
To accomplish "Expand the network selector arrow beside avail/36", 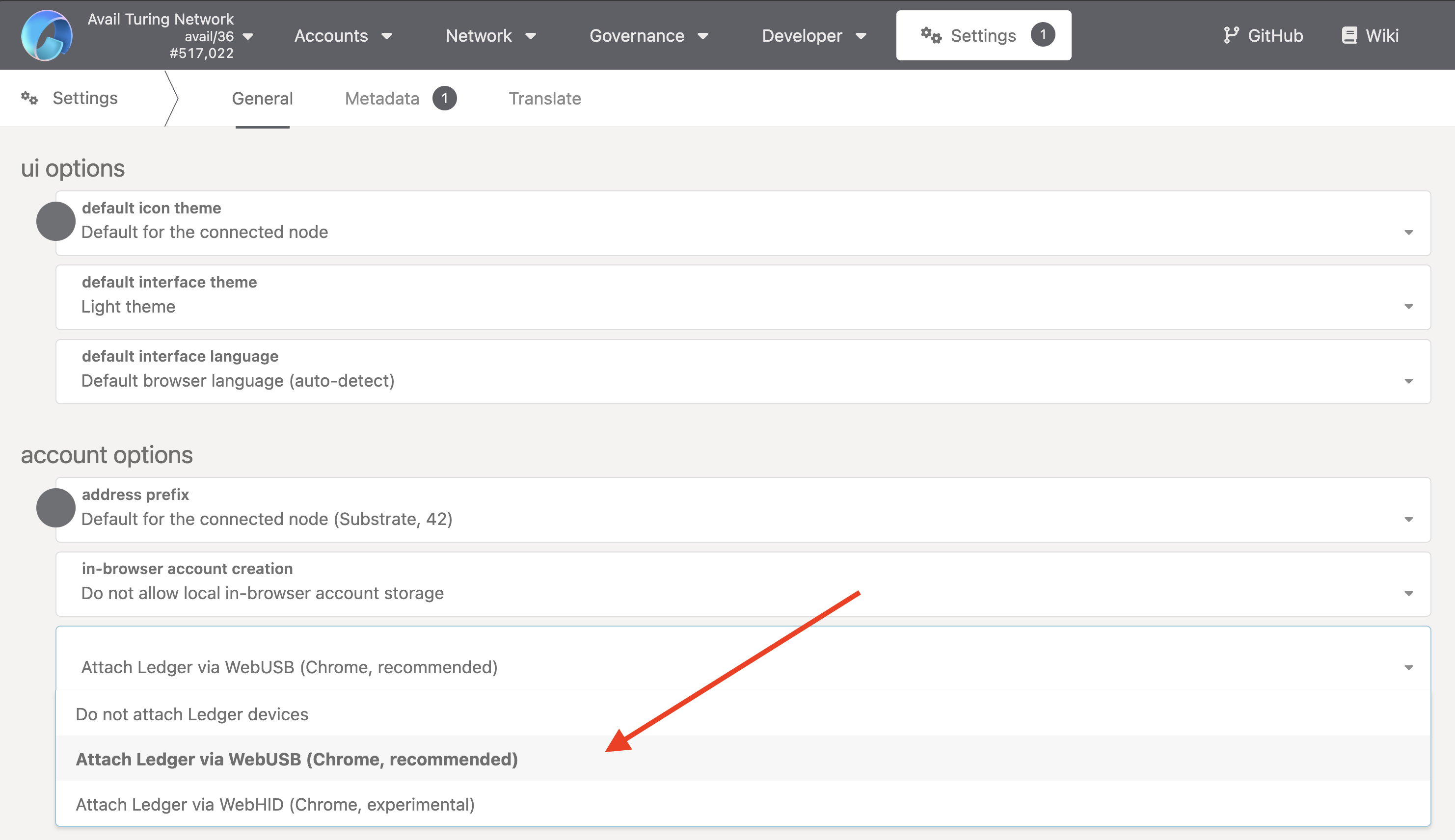I will pyautogui.click(x=248, y=36).
